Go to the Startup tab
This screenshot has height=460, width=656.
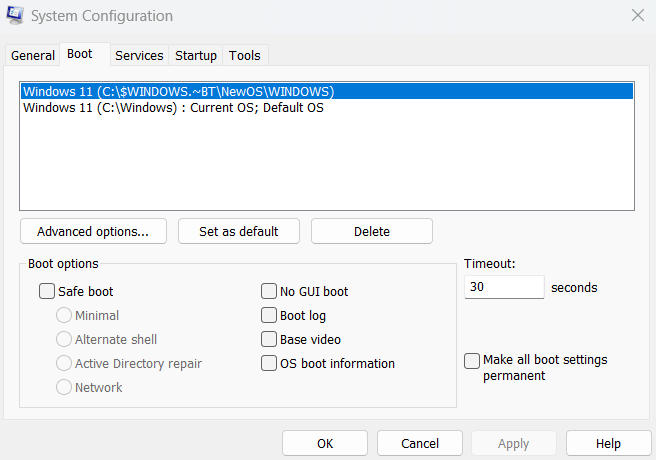click(196, 55)
